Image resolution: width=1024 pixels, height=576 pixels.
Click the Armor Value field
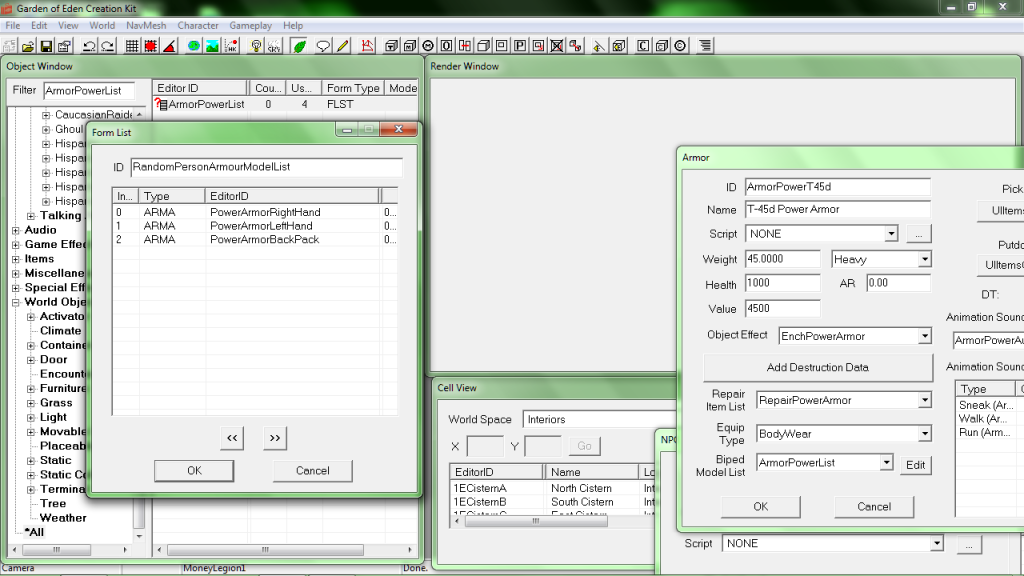(782, 308)
